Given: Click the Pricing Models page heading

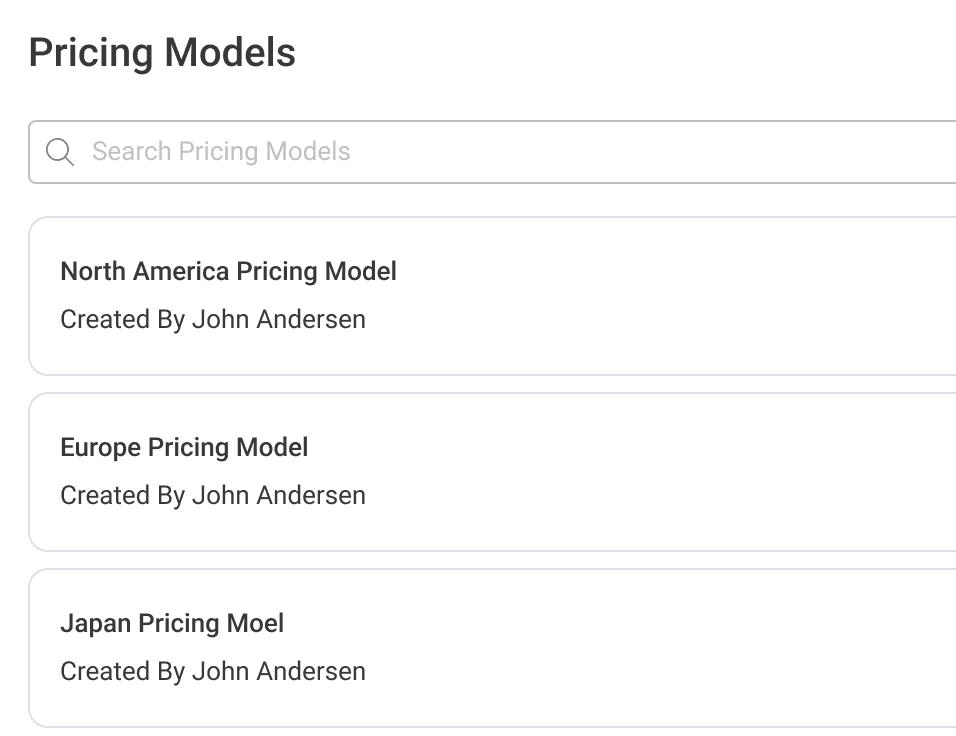Looking at the screenshot, I should click(162, 52).
